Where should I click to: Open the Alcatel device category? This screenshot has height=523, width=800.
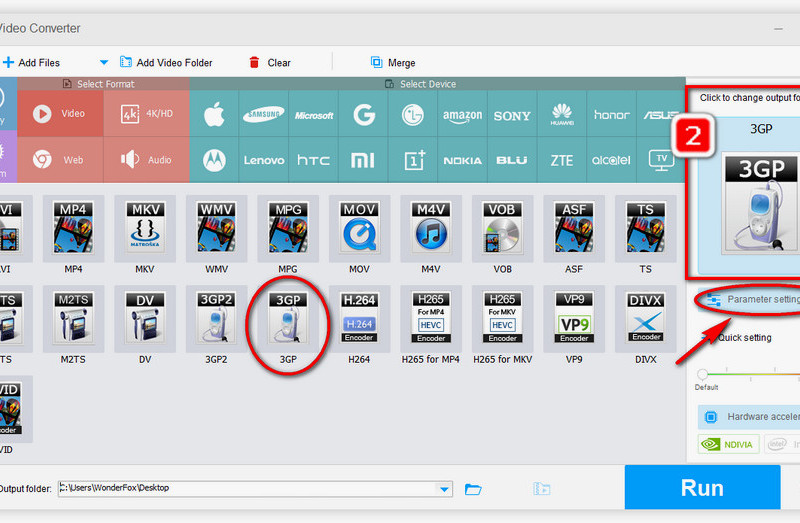611,160
